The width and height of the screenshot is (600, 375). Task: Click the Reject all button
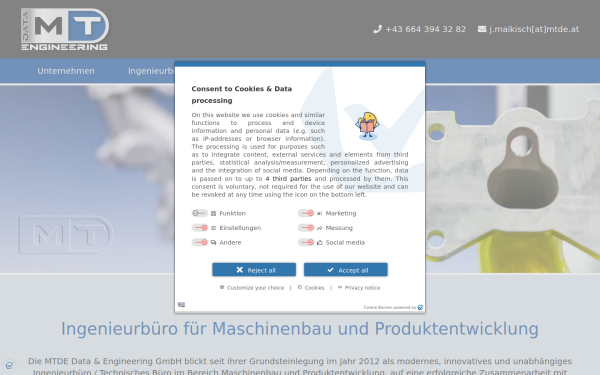254,270
